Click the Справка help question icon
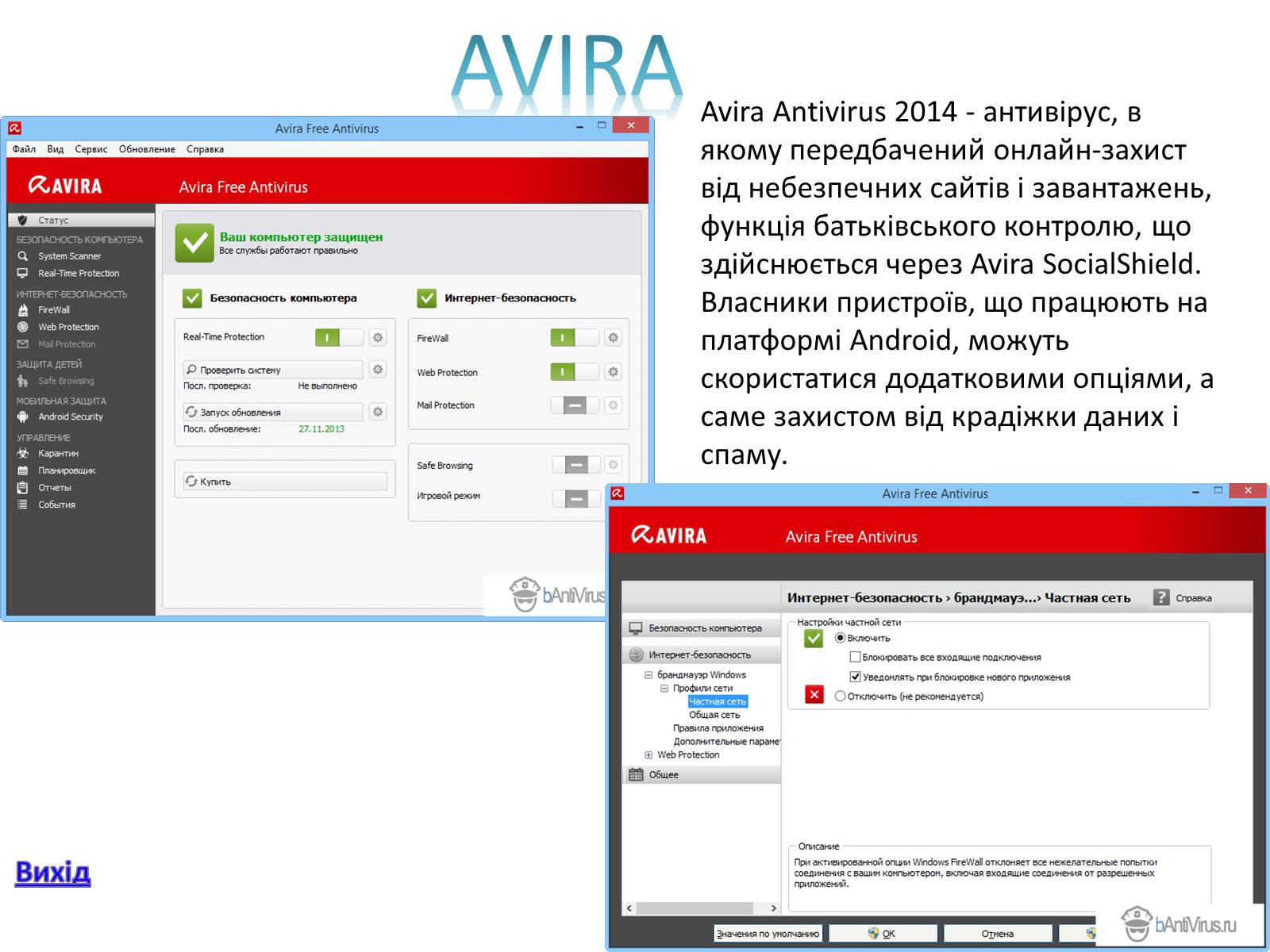Image resolution: width=1270 pixels, height=952 pixels. pyautogui.click(x=1161, y=597)
